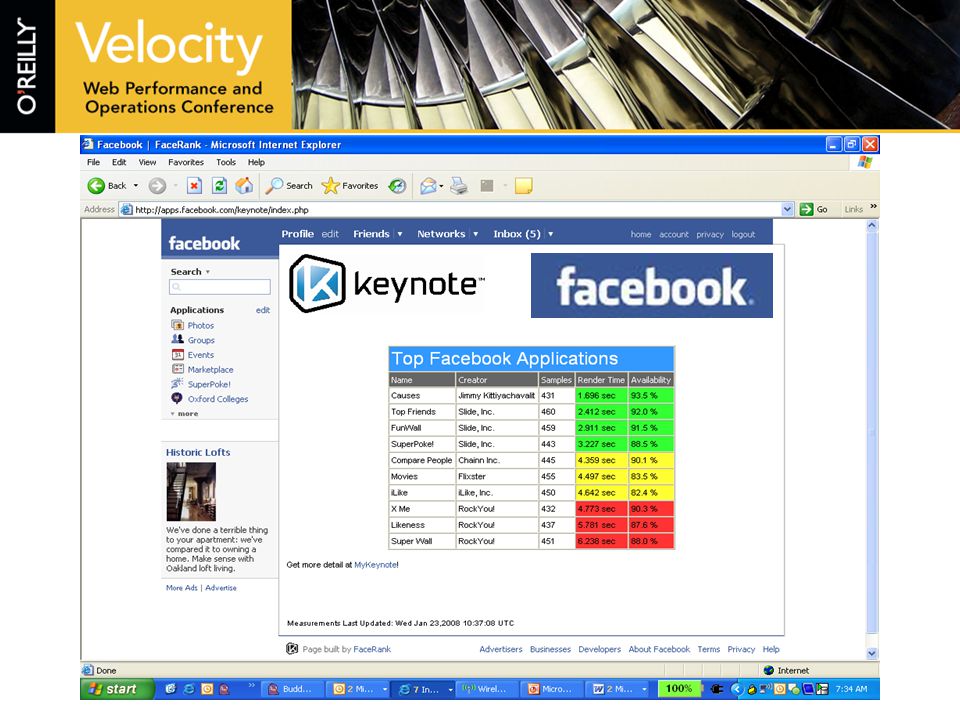Image resolution: width=960 pixels, height=720 pixels.
Task: Click the small Keynote icon in page footer
Action: pos(292,648)
